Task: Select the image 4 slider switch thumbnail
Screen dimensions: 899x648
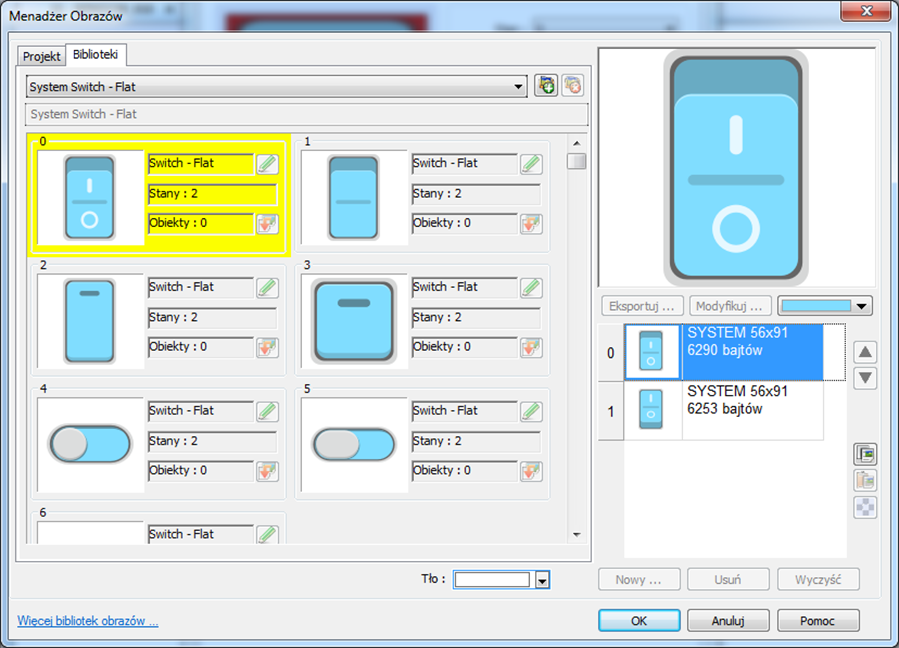Action: 90,445
